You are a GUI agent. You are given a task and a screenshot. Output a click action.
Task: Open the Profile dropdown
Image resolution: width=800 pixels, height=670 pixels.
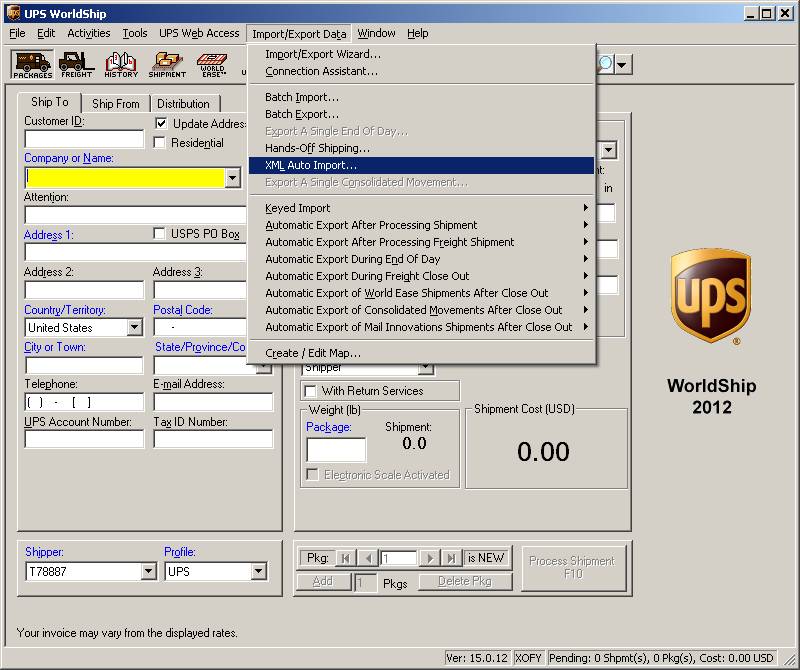[259, 571]
